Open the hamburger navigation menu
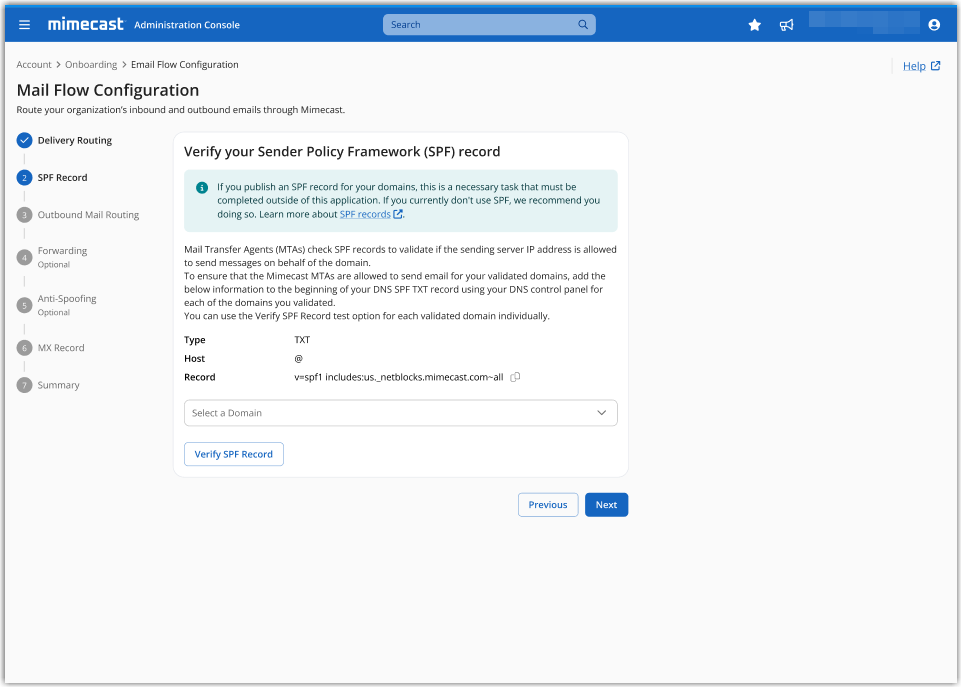Viewport: 962px width, 688px height. 24,24
